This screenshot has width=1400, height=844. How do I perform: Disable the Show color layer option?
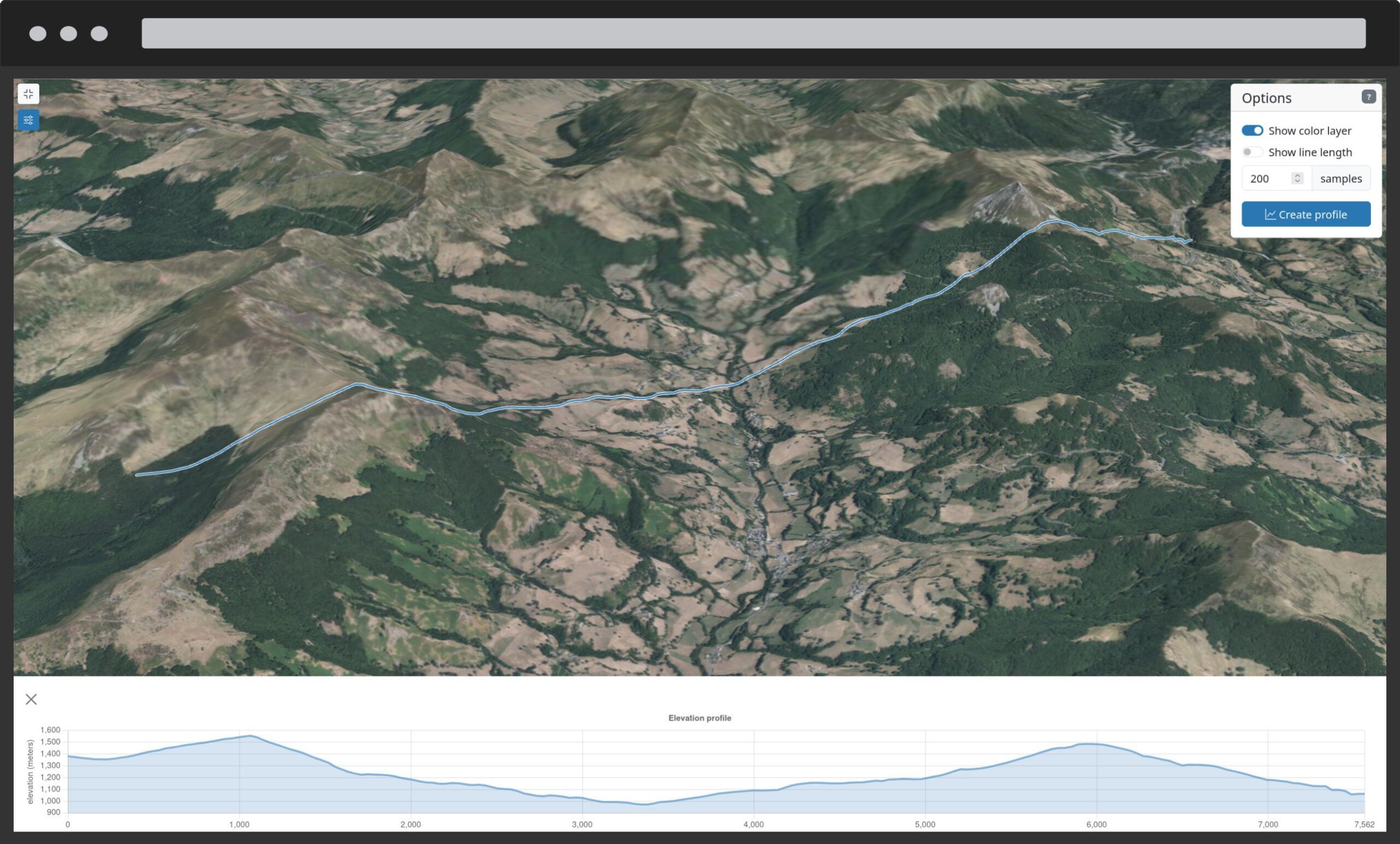click(x=1253, y=130)
